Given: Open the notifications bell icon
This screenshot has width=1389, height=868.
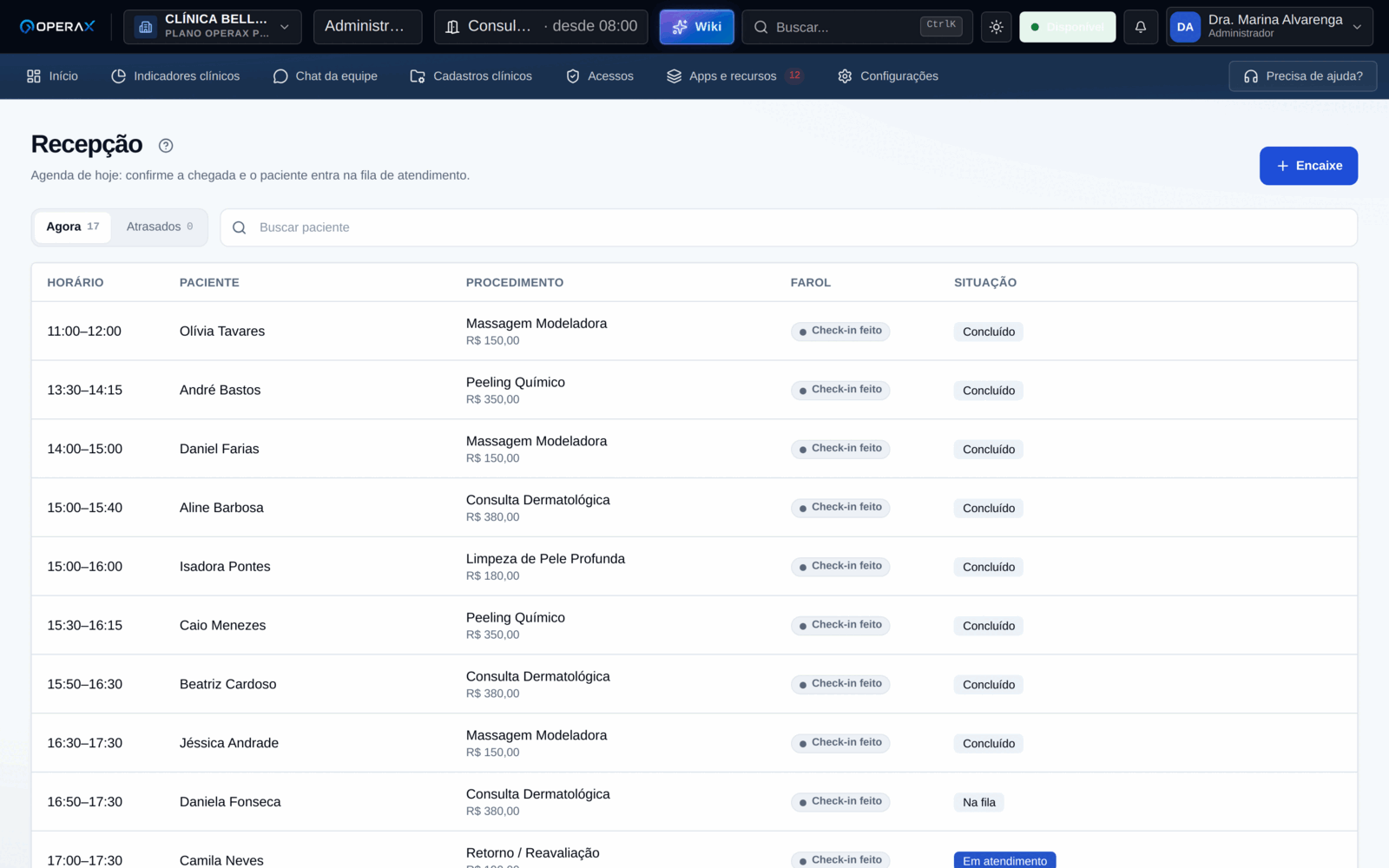Looking at the screenshot, I should [1141, 27].
